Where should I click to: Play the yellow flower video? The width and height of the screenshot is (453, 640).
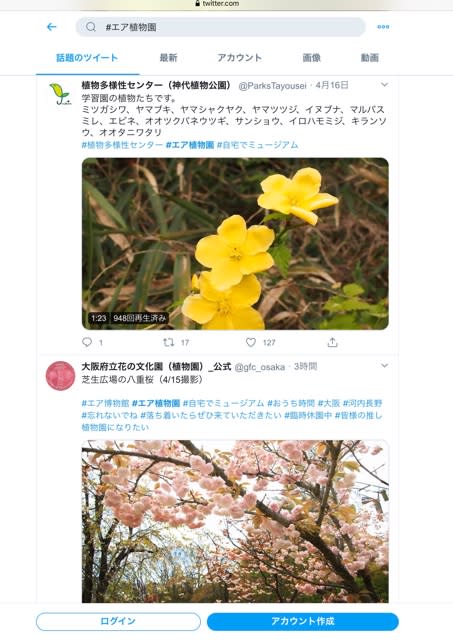[235, 244]
